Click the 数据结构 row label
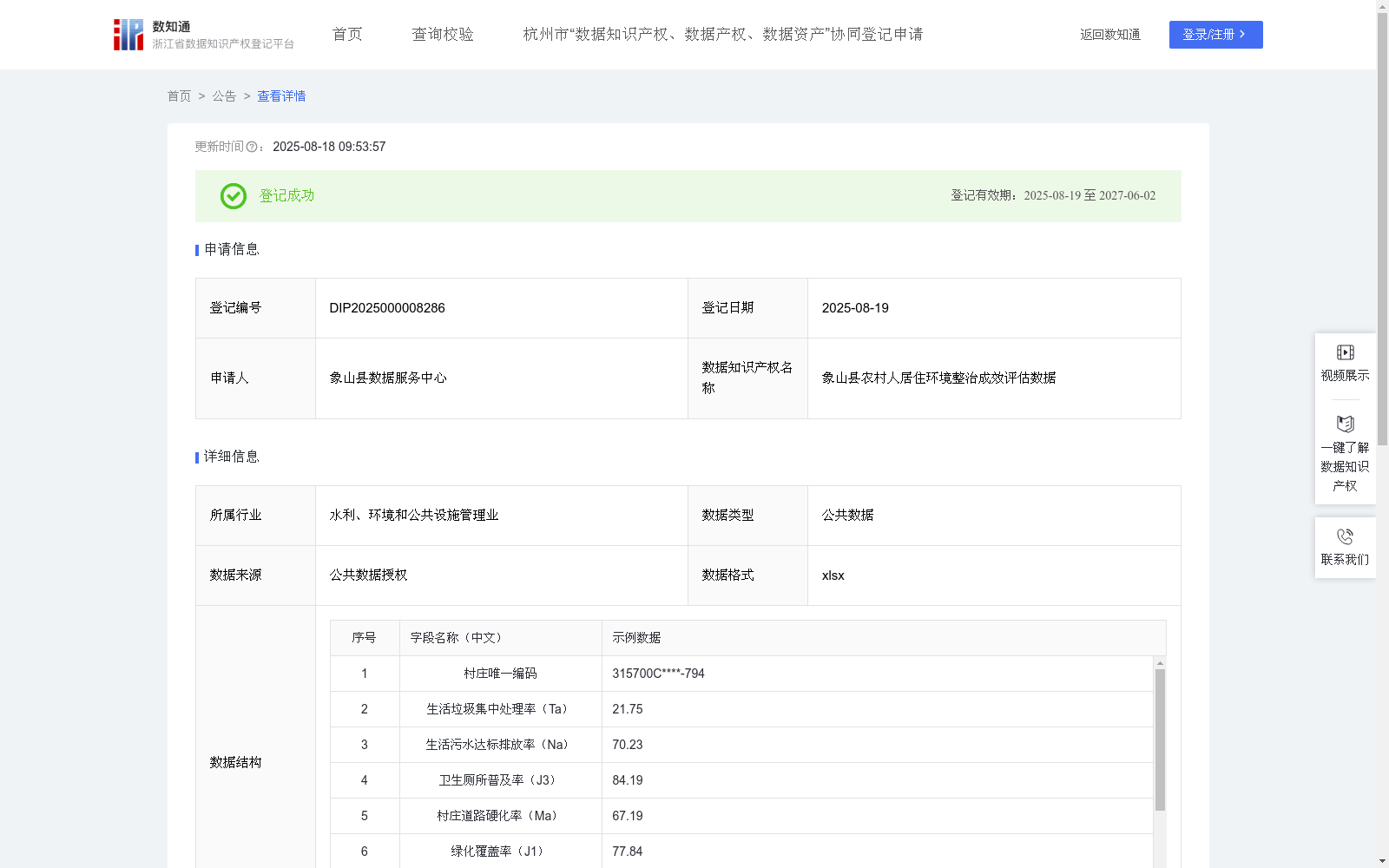This screenshot has height=868, width=1389. click(x=235, y=763)
